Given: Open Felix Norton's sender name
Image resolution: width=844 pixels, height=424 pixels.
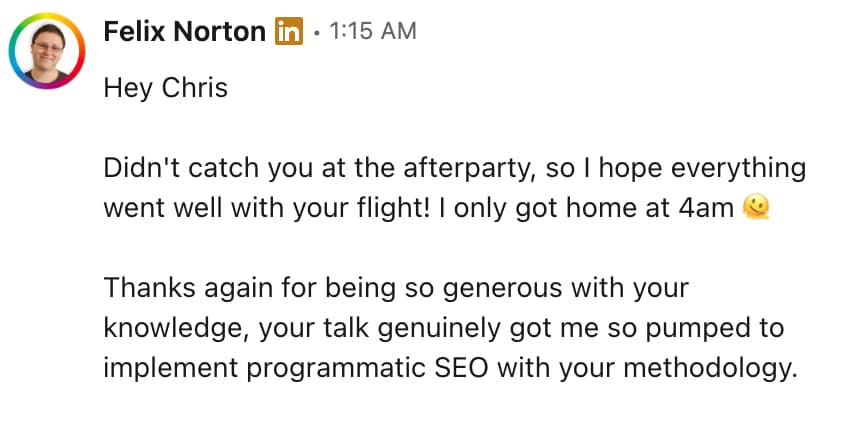Looking at the screenshot, I should click(x=185, y=31).
